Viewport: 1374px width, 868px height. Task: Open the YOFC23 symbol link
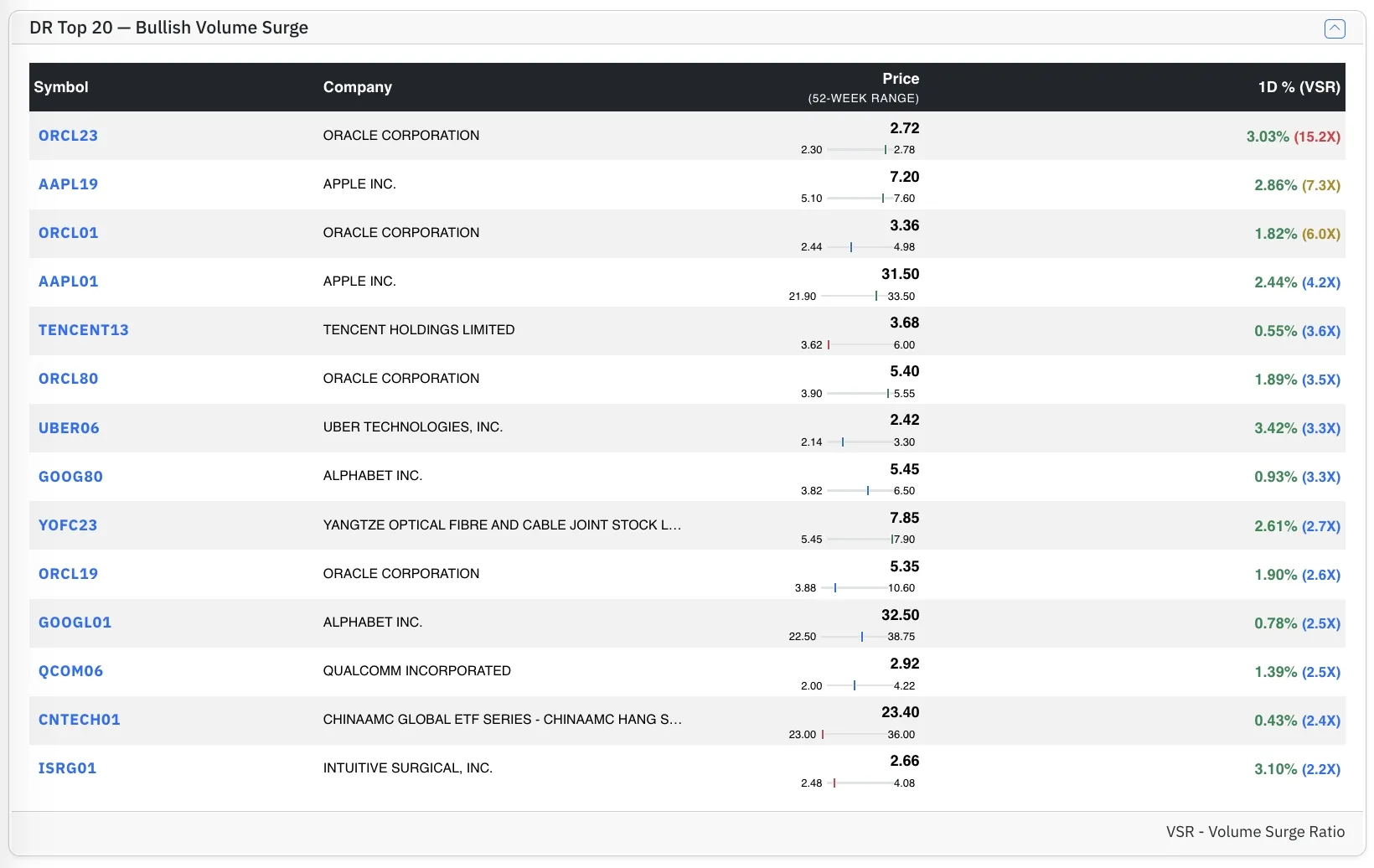coord(68,525)
